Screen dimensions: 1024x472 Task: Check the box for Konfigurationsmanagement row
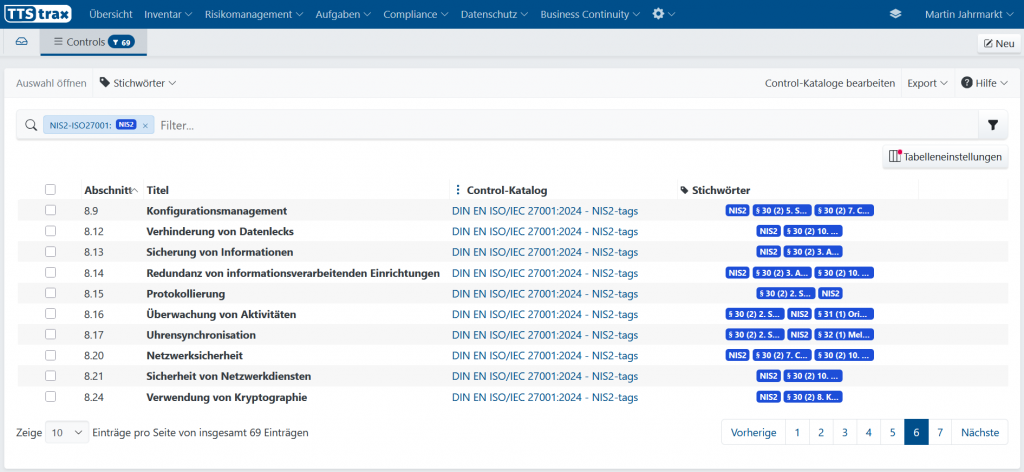[x=51, y=211]
